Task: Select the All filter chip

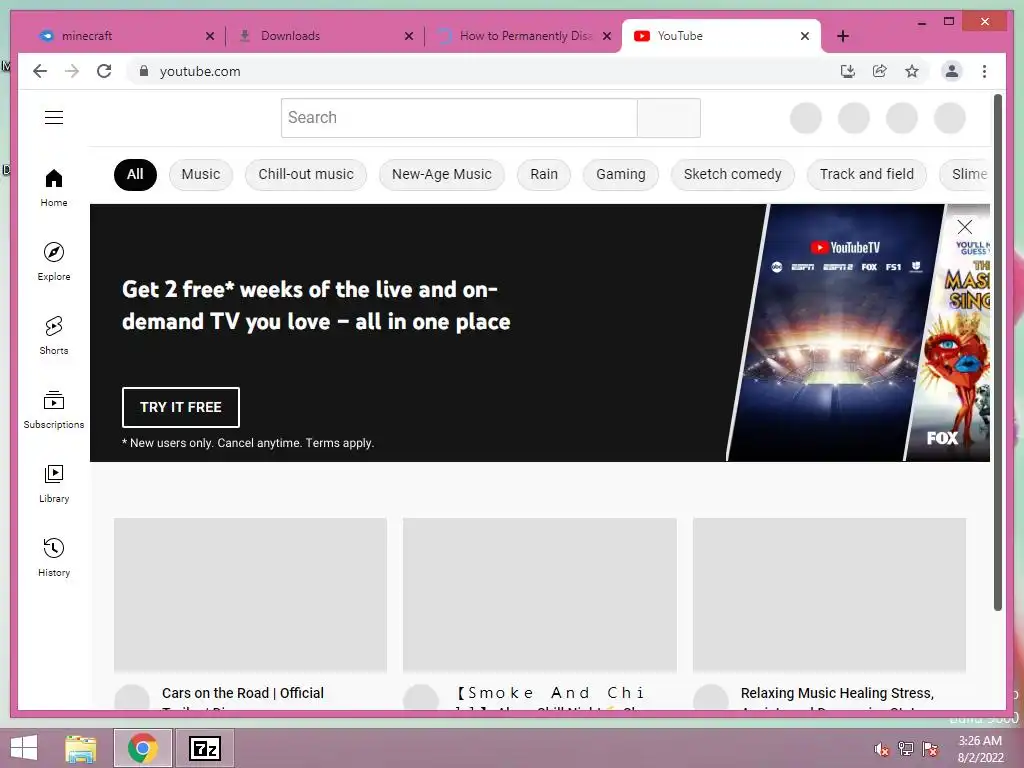Action: coord(135,174)
